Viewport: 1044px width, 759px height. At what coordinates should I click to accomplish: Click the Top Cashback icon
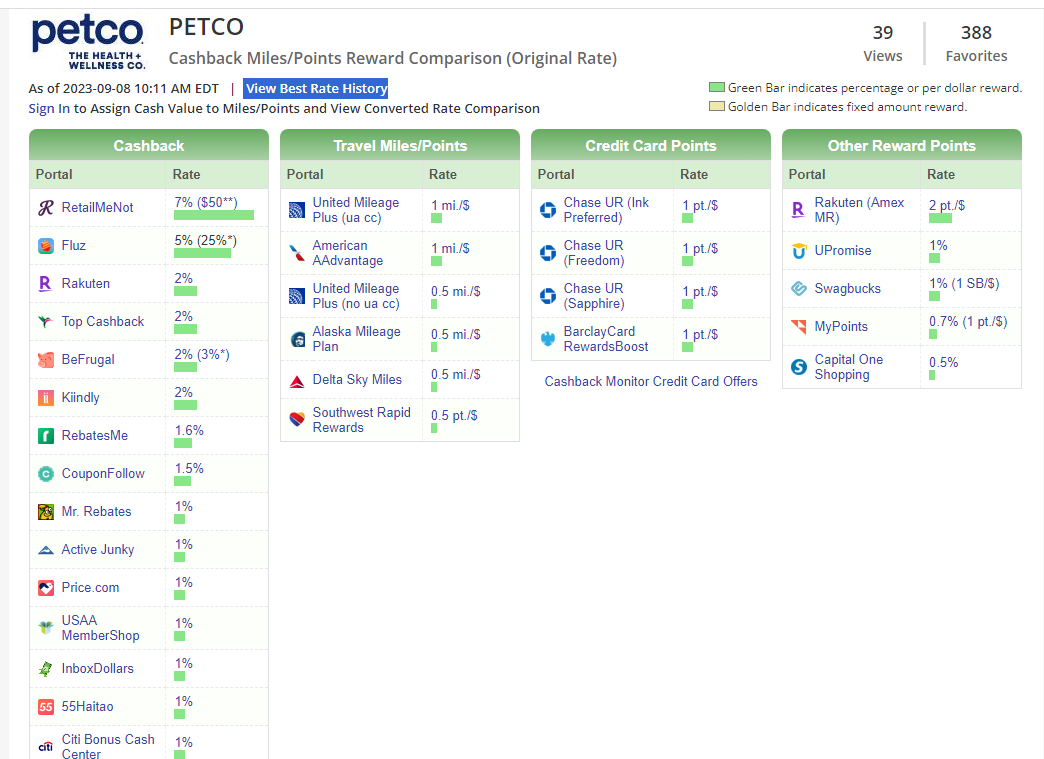[45, 322]
